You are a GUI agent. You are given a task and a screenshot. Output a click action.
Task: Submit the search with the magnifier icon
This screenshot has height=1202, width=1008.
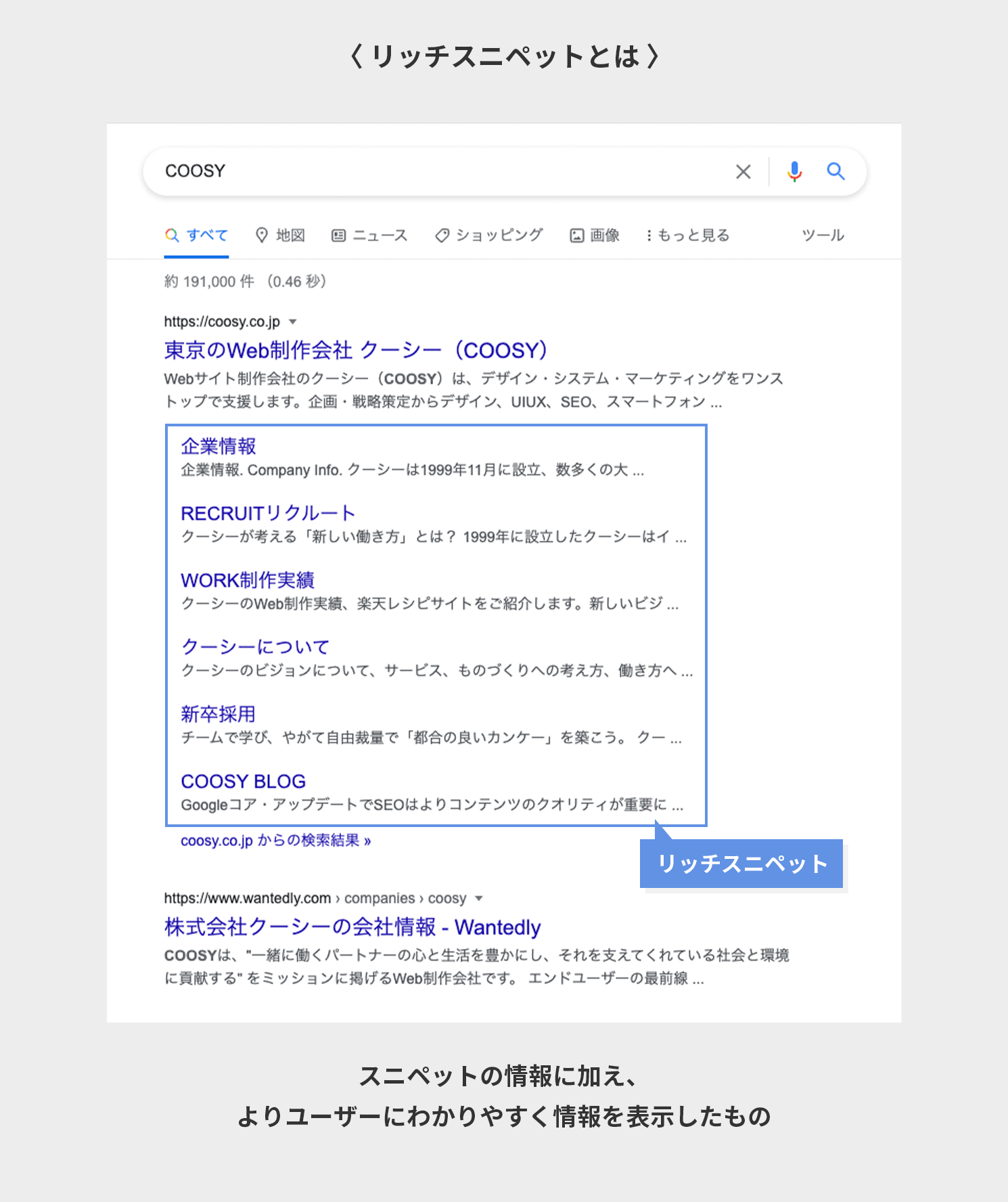click(835, 171)
